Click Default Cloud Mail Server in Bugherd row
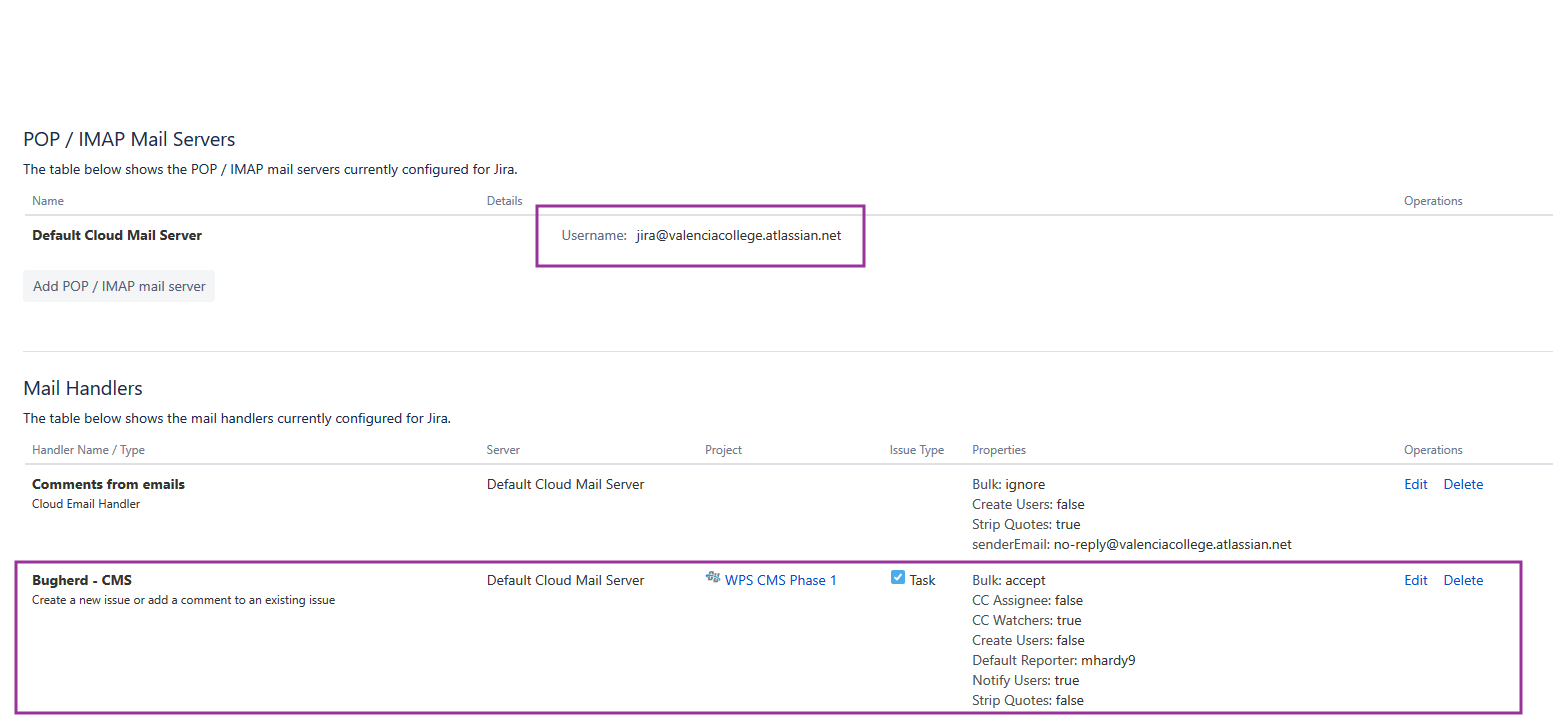Viewport: 1565px width, 722px height. point(566,580)
